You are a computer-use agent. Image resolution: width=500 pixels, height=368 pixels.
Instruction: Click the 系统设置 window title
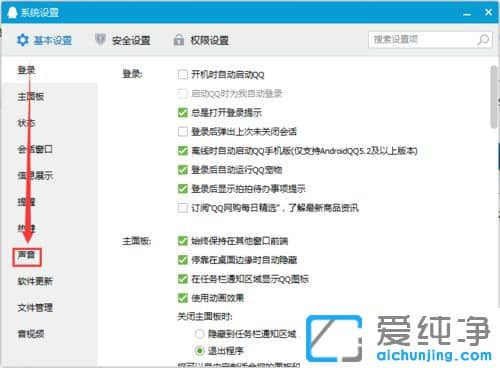click(x=40, y=13)
